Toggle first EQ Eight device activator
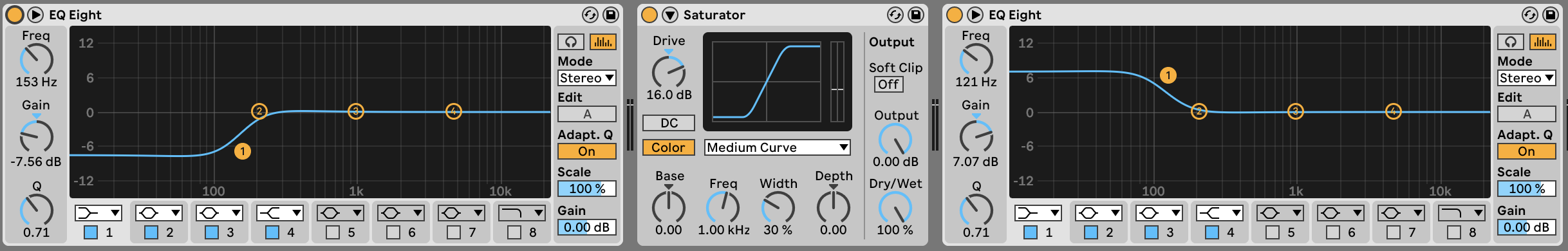 coord(14,14)
